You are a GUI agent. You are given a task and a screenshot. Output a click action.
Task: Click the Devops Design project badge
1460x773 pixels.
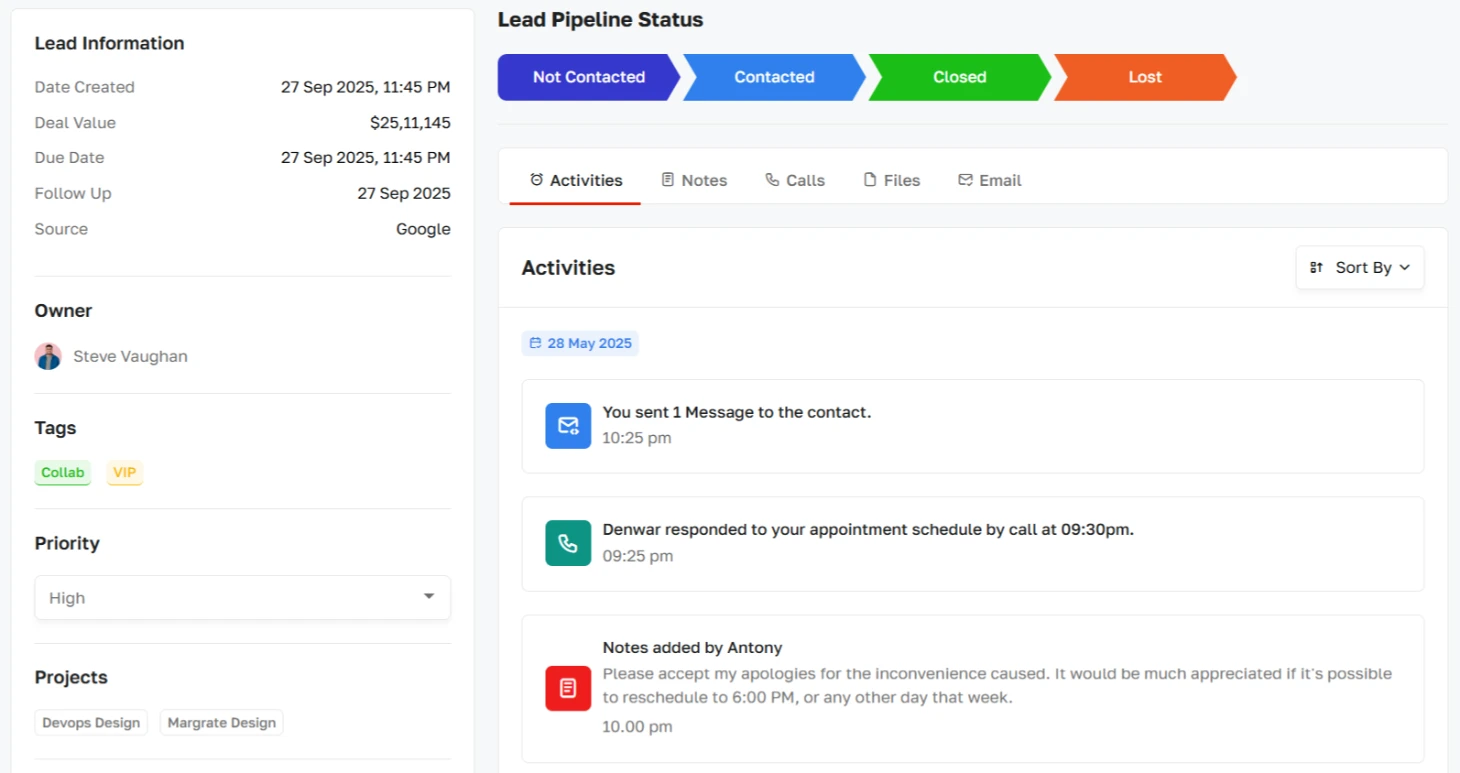click(x=91, y=722)
